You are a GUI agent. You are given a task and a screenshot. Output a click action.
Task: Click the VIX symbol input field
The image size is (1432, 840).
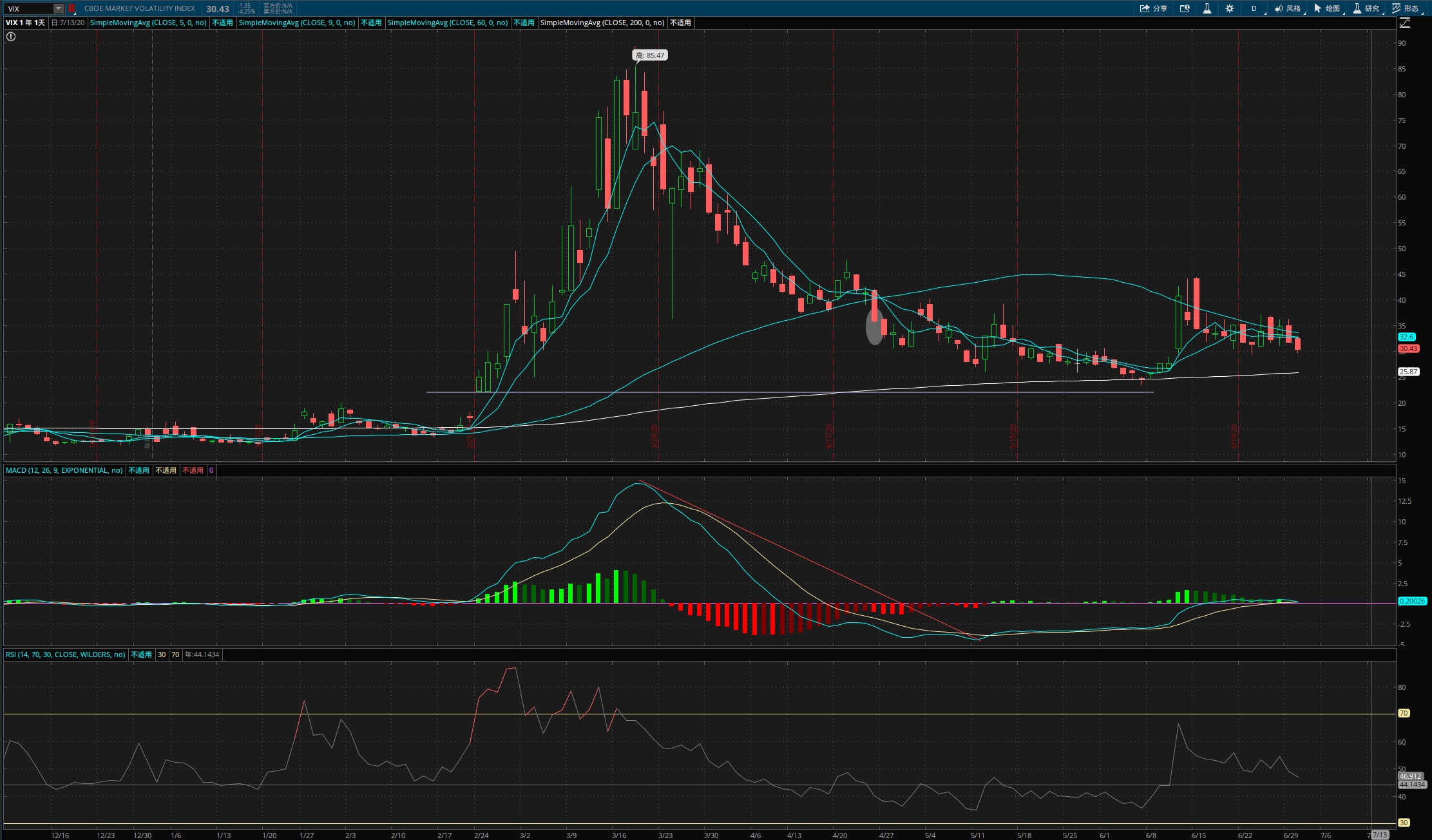click(30, 8)
